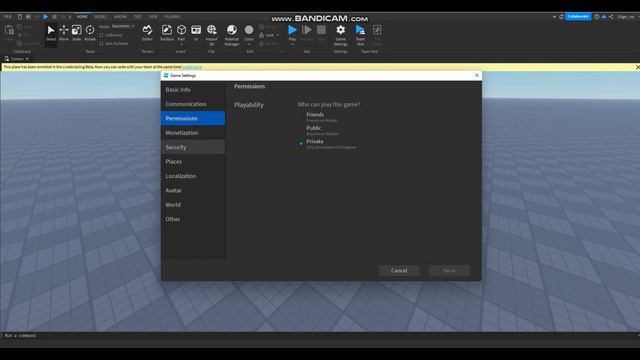Open Monetization settings section
Screen dimensions: 640x360
coord(193,133)
